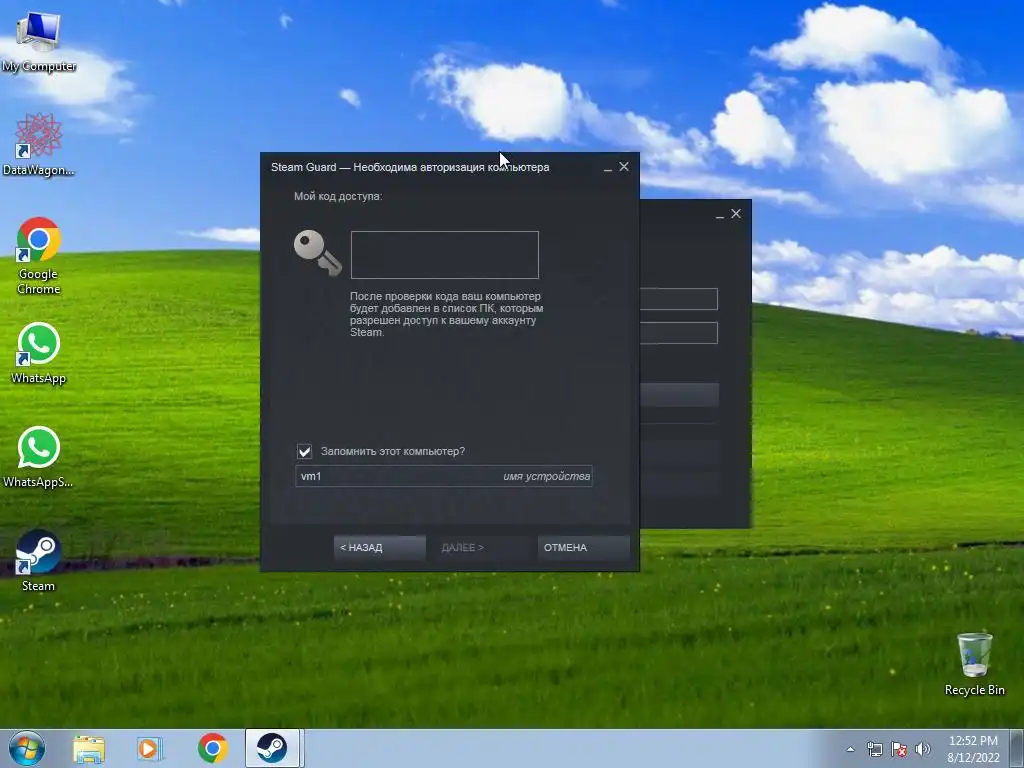1024x768 pixels.
Task: Click the 'Мой код доступа:' label
Action: coord(338,196)
